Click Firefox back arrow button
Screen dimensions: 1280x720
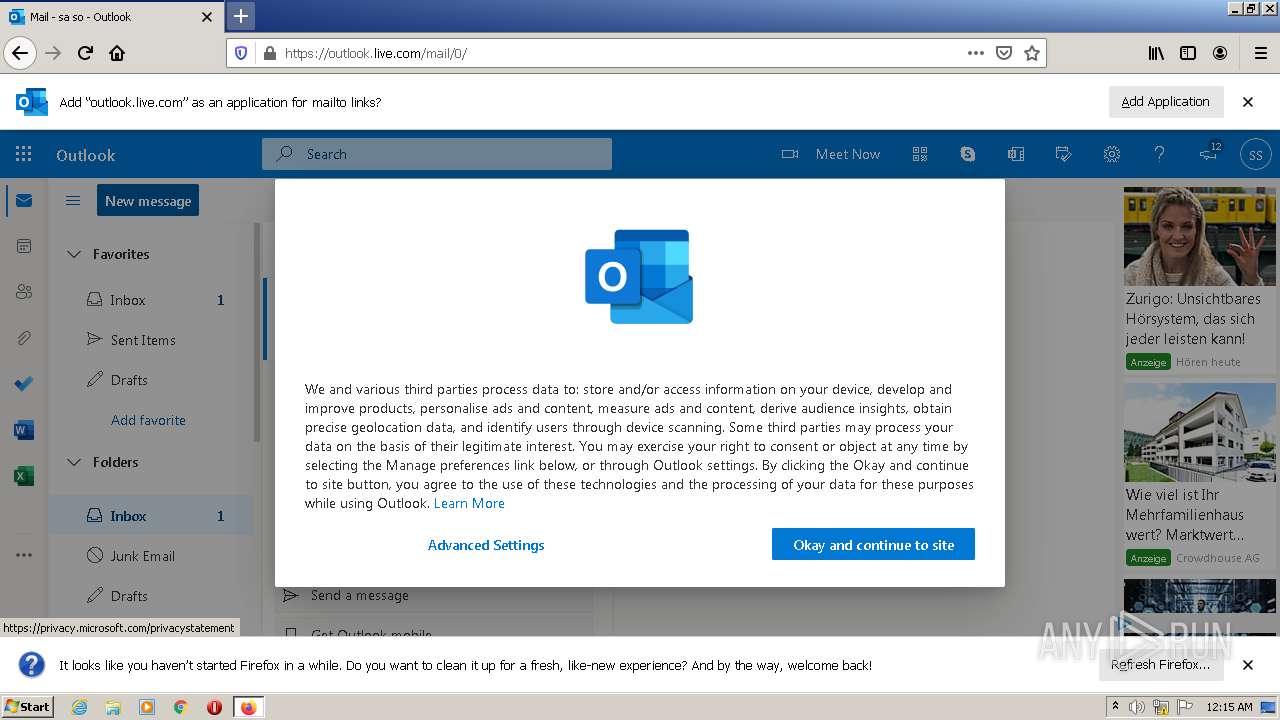20,53
